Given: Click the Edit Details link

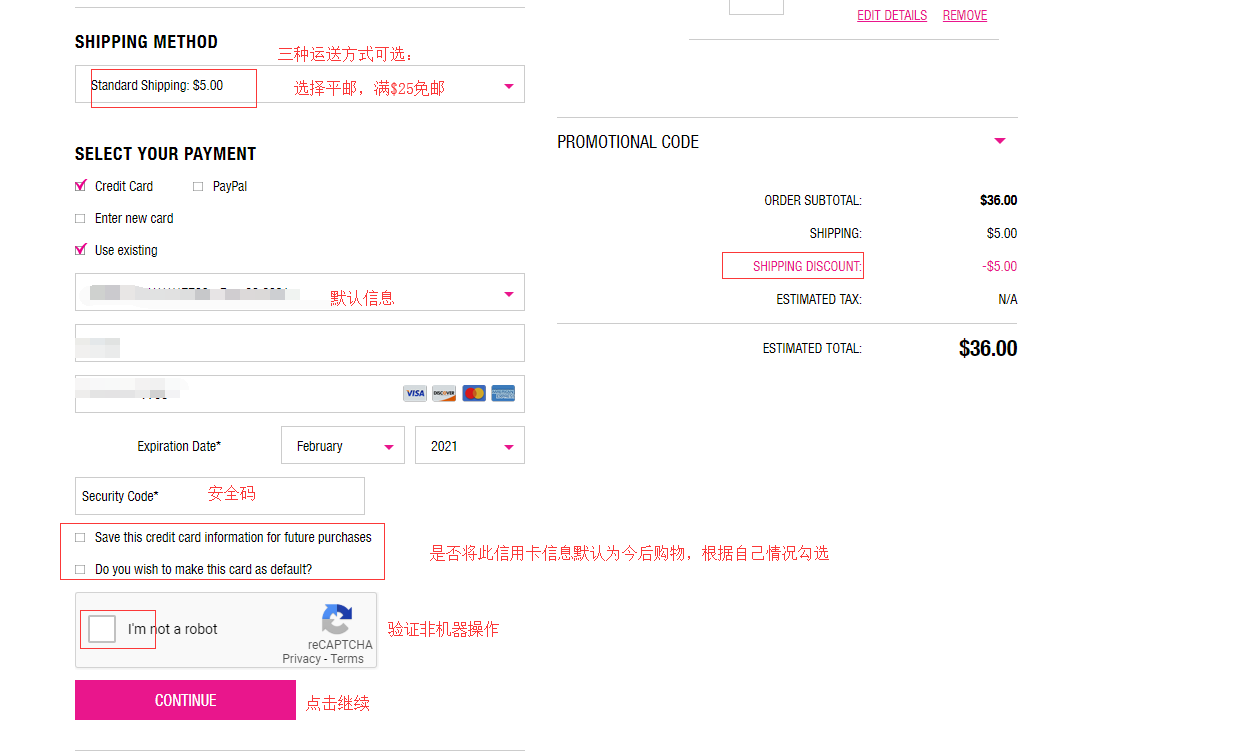Looking at the screenshot, I should click(892, 16).
